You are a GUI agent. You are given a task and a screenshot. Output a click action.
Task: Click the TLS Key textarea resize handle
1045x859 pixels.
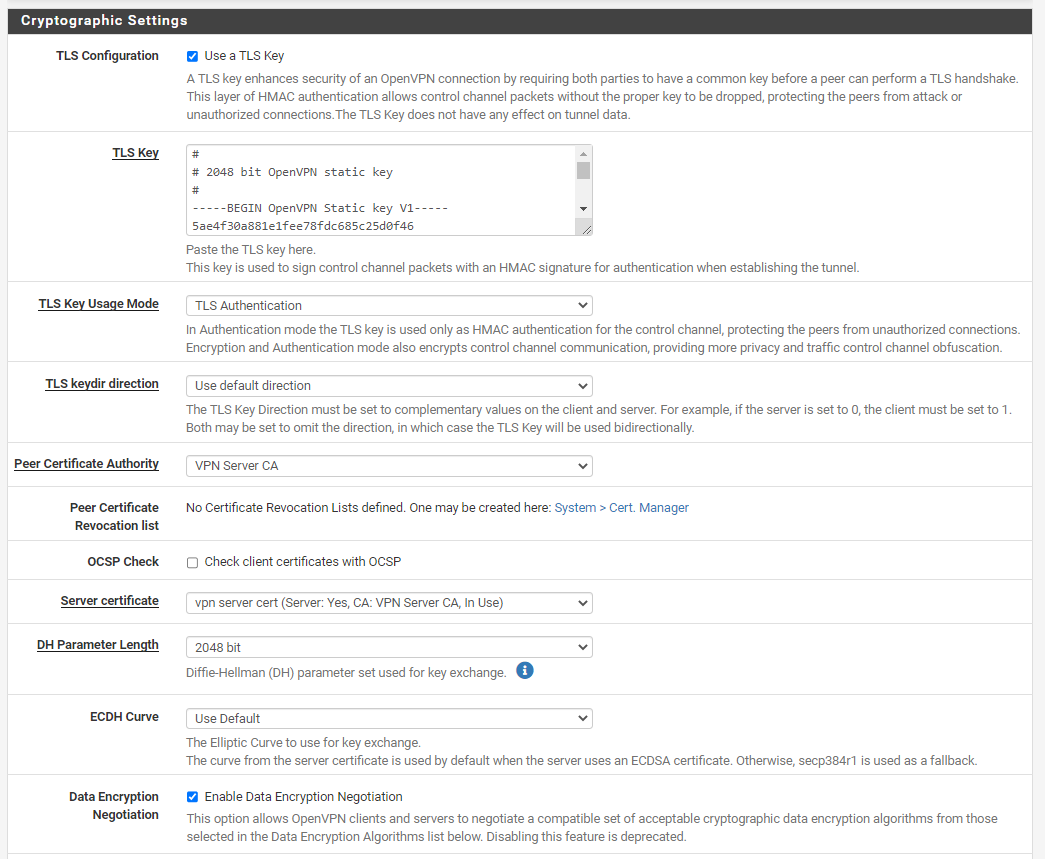[x=586, y=229]
